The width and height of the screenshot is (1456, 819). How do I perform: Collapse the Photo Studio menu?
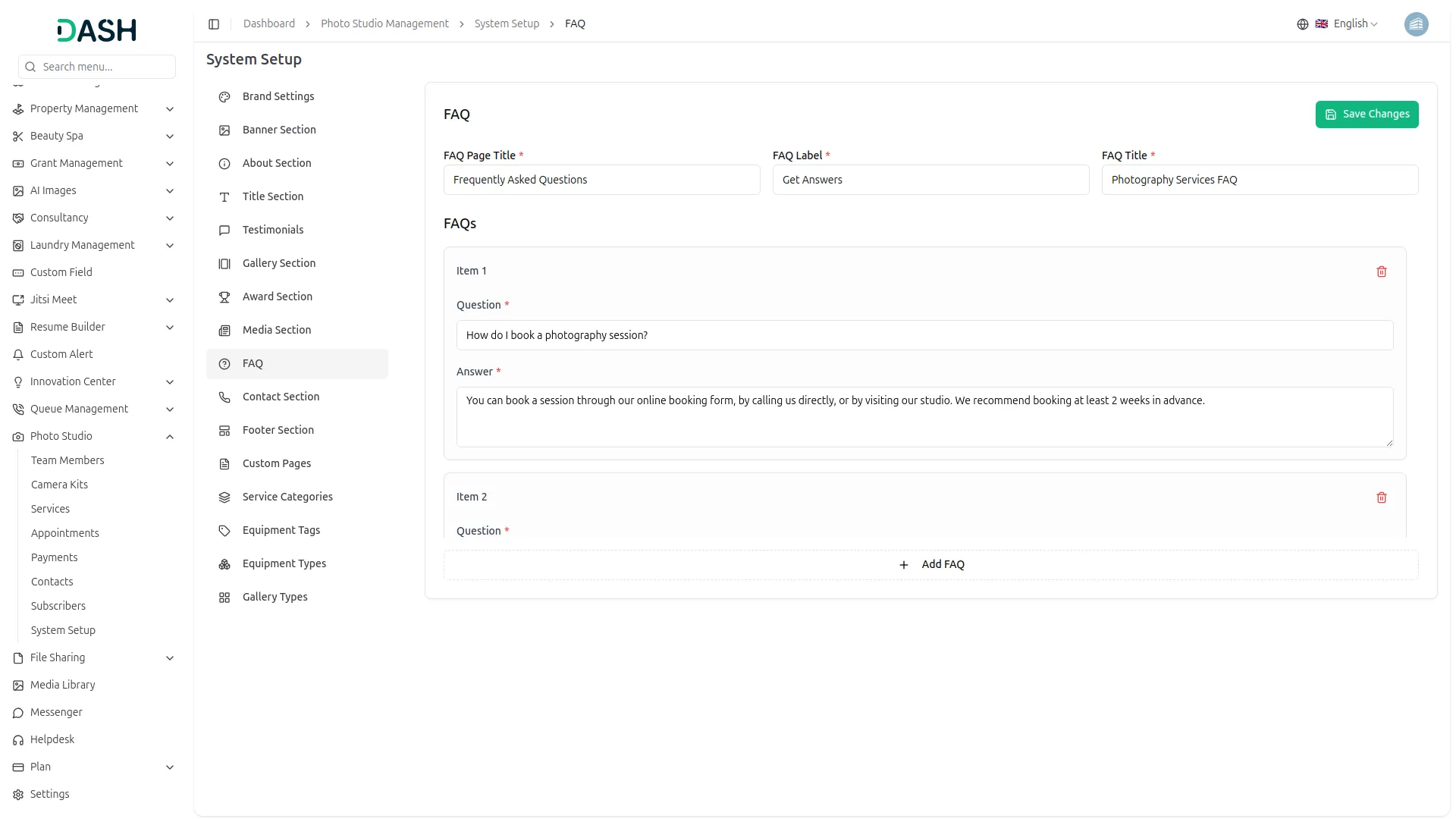point(170,437)
